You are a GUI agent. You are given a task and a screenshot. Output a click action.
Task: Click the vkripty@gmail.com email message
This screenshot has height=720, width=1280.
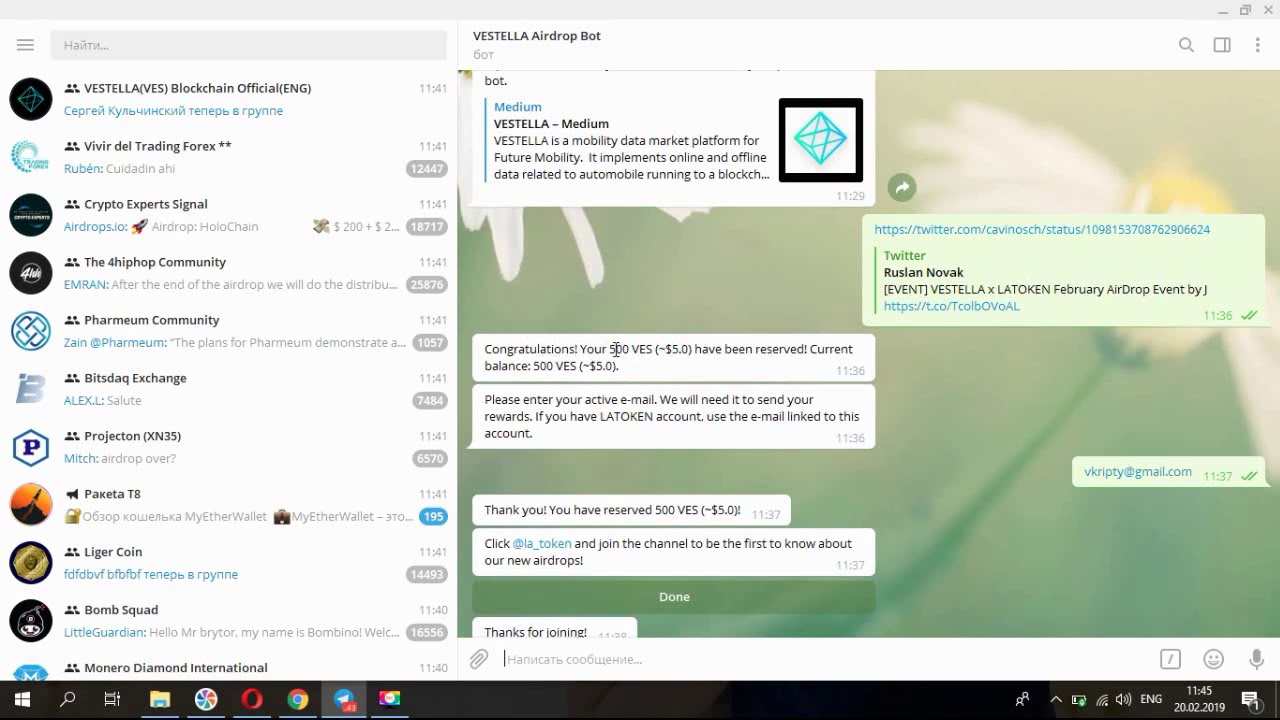click(x=1138, y=472)
